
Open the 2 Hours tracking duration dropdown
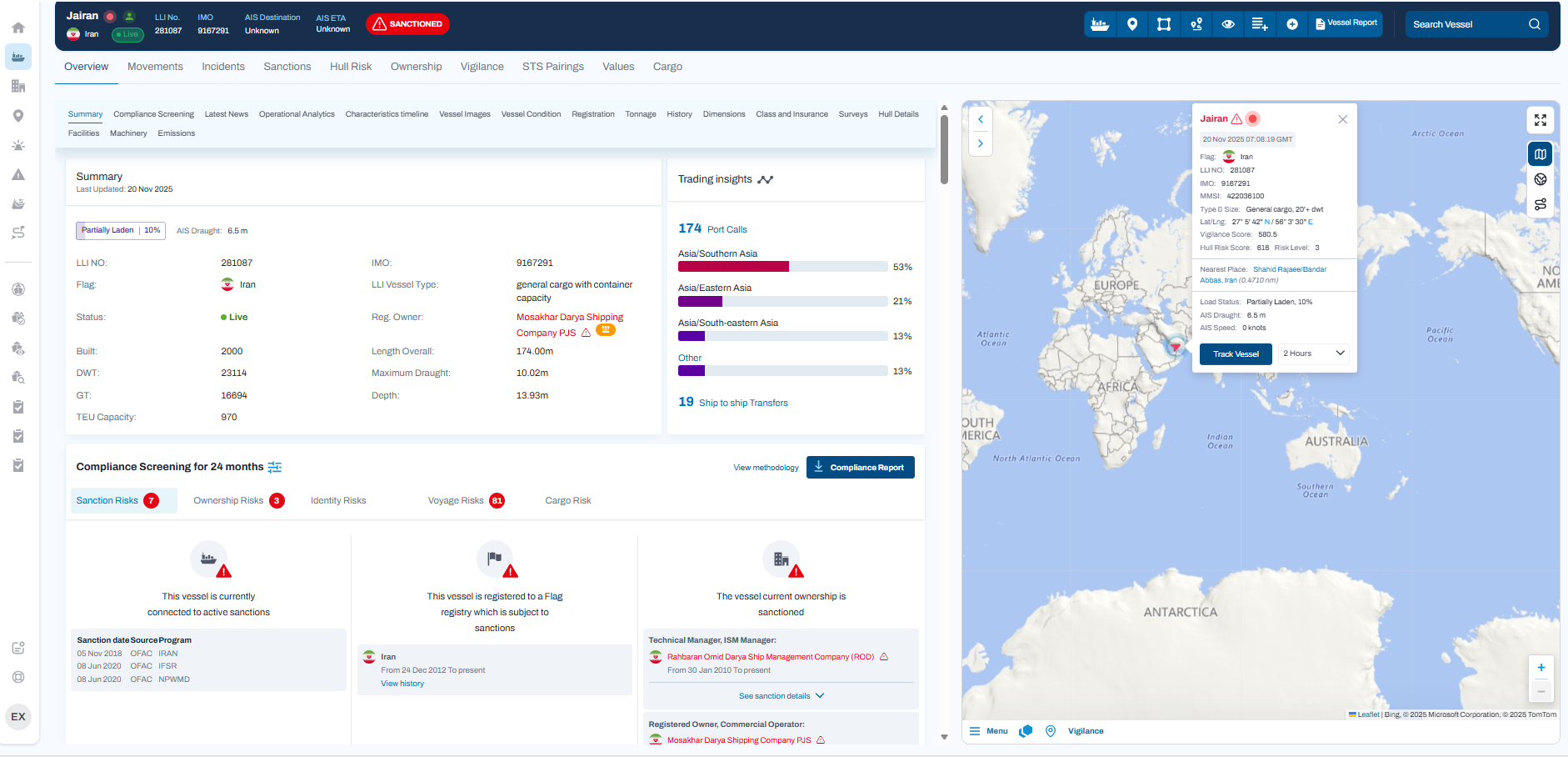click(x=1313, y=353)
